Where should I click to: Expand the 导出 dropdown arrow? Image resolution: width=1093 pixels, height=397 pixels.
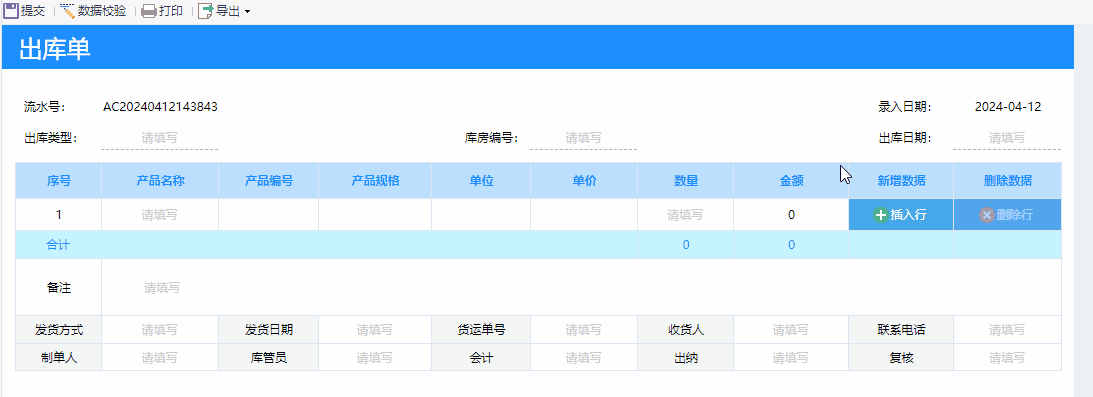pyautogui.click(x=247, y=12)
